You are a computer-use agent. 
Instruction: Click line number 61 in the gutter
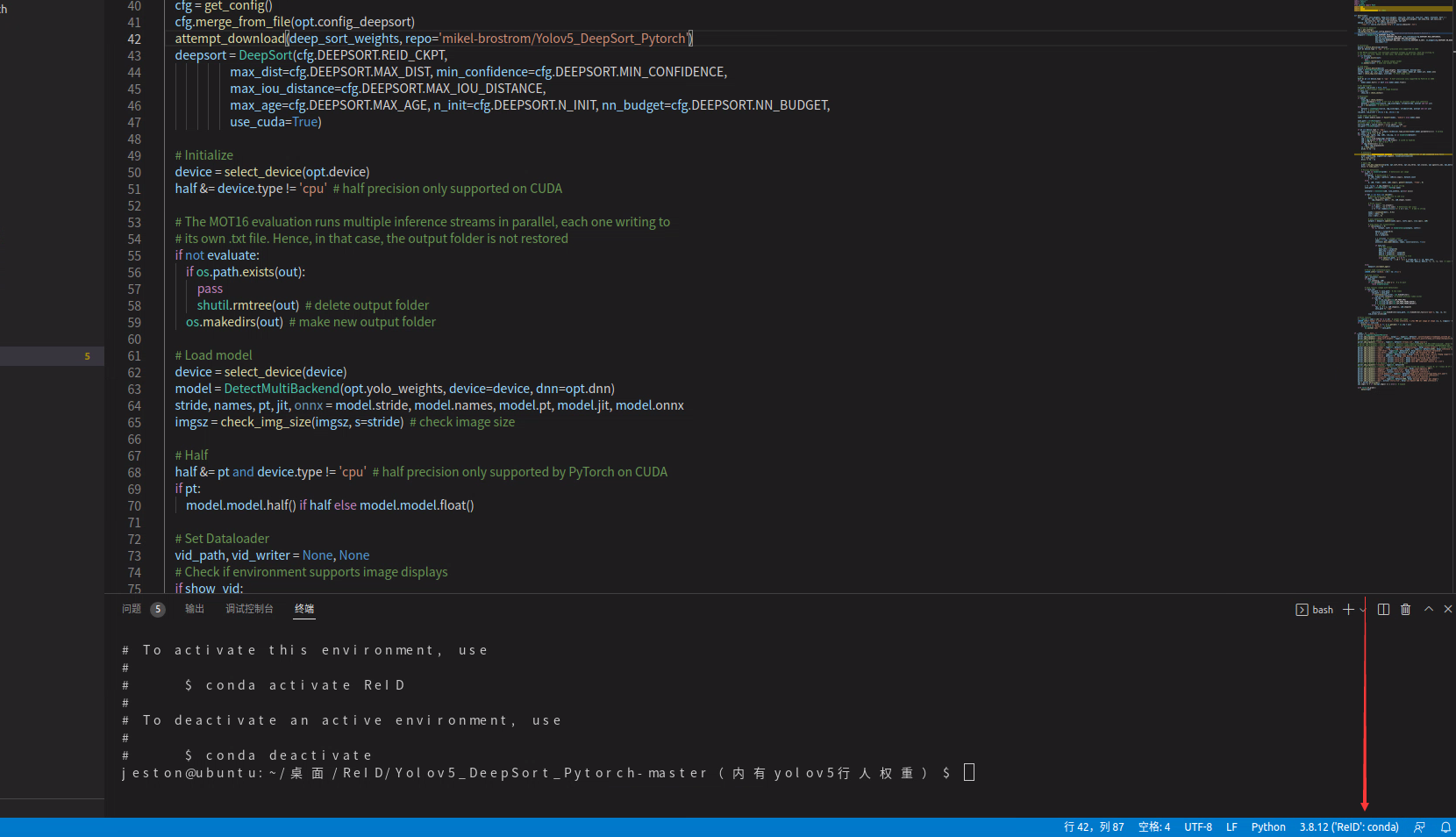[134, 355]
